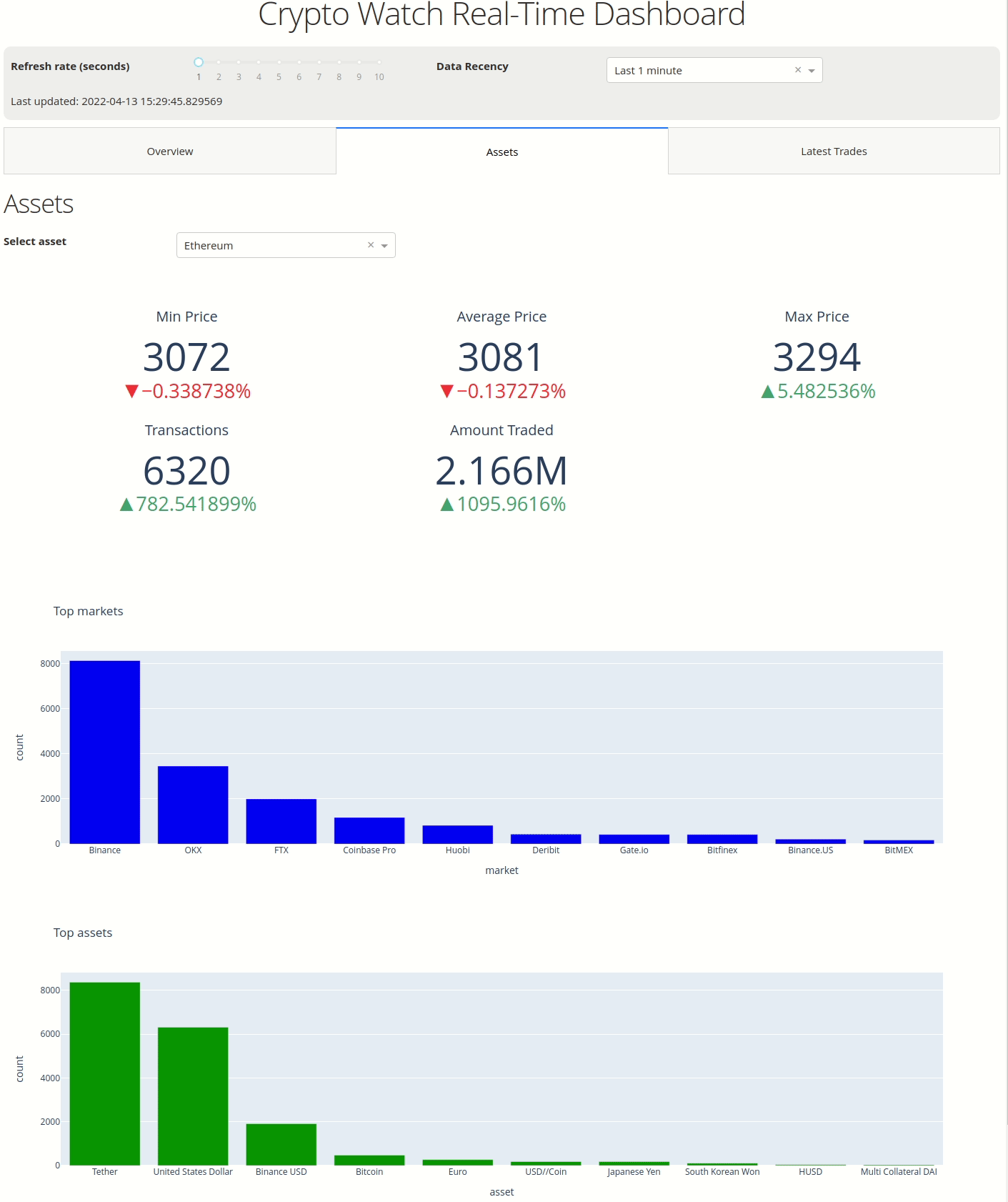
Task: Click the Binance USD bar in Top assets
Action: [281, 1144]
